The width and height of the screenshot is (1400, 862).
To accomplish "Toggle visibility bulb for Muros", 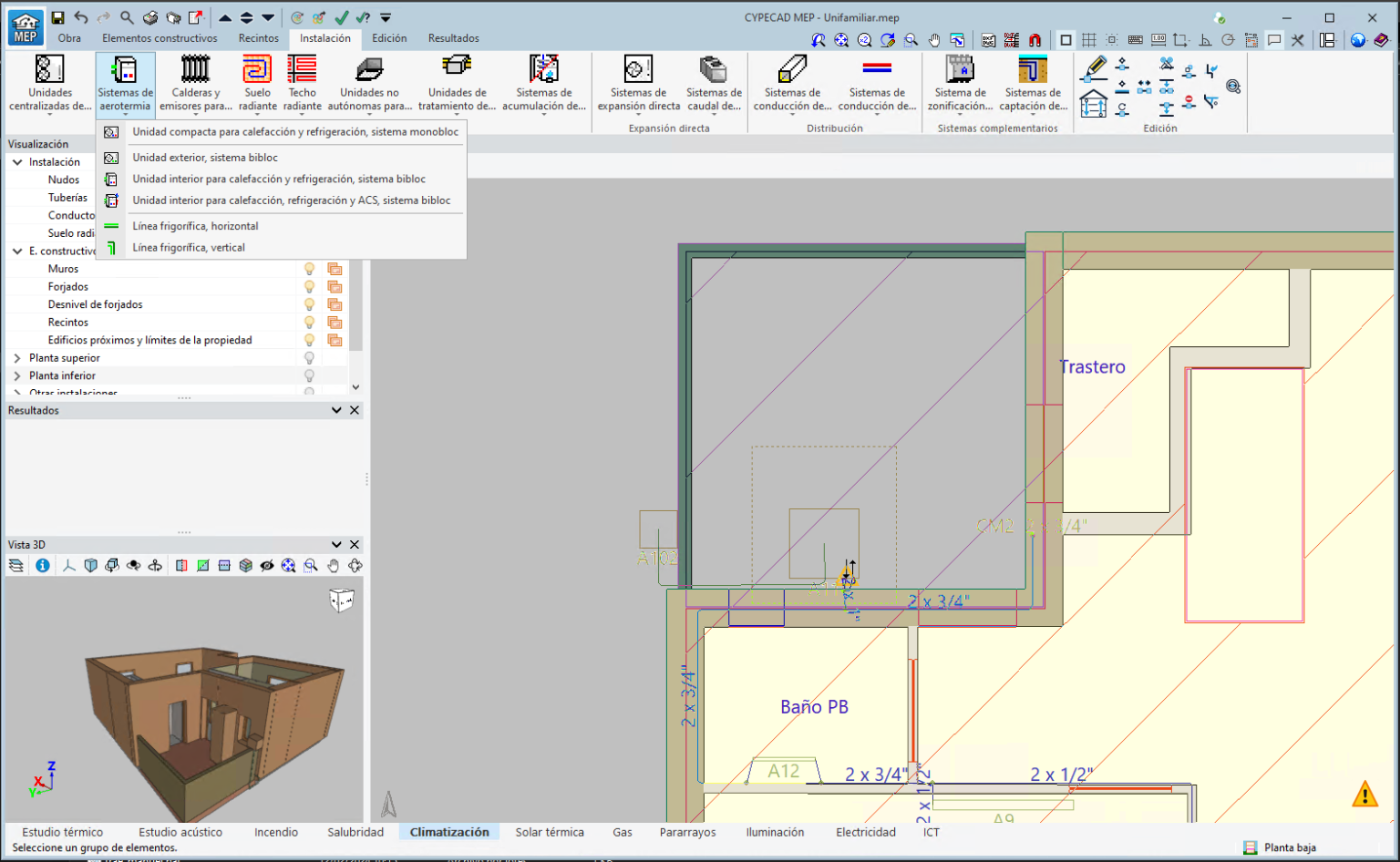I will pyautogui.click(x=309, y=269).
